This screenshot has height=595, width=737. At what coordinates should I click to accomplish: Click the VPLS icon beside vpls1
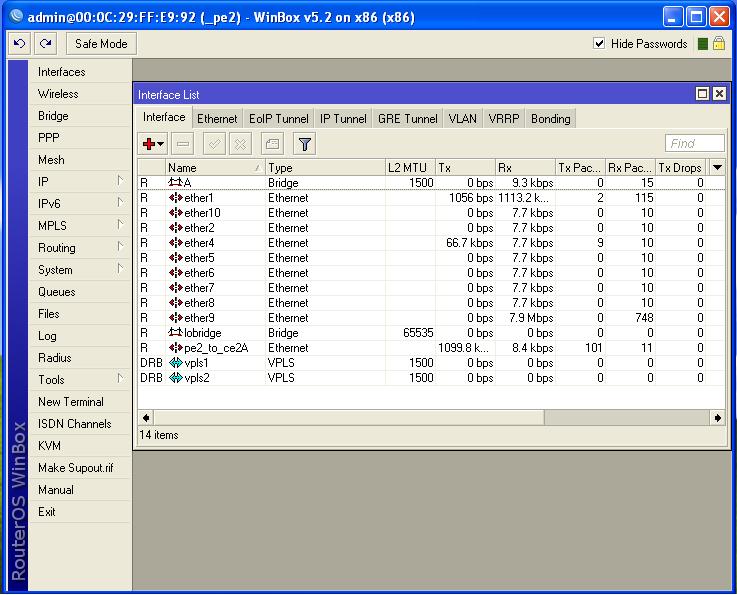pyautogui.click(x=175, y=363)
